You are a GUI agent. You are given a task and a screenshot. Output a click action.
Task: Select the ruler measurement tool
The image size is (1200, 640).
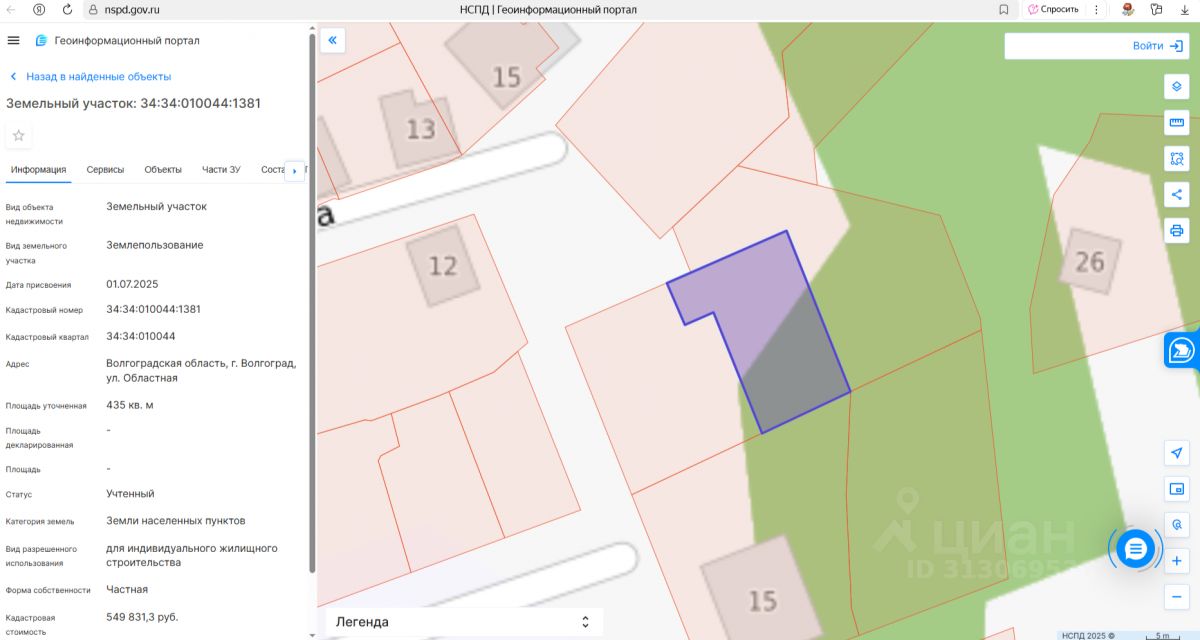point(1177,122)
